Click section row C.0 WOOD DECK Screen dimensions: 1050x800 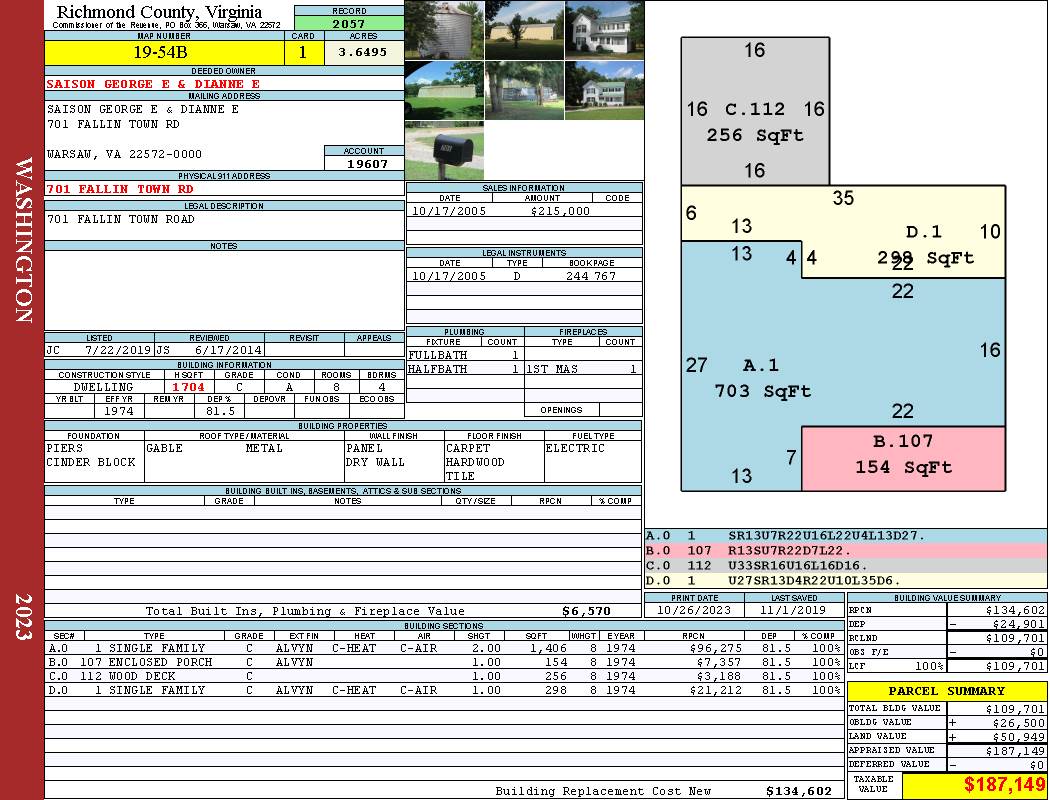442,676
